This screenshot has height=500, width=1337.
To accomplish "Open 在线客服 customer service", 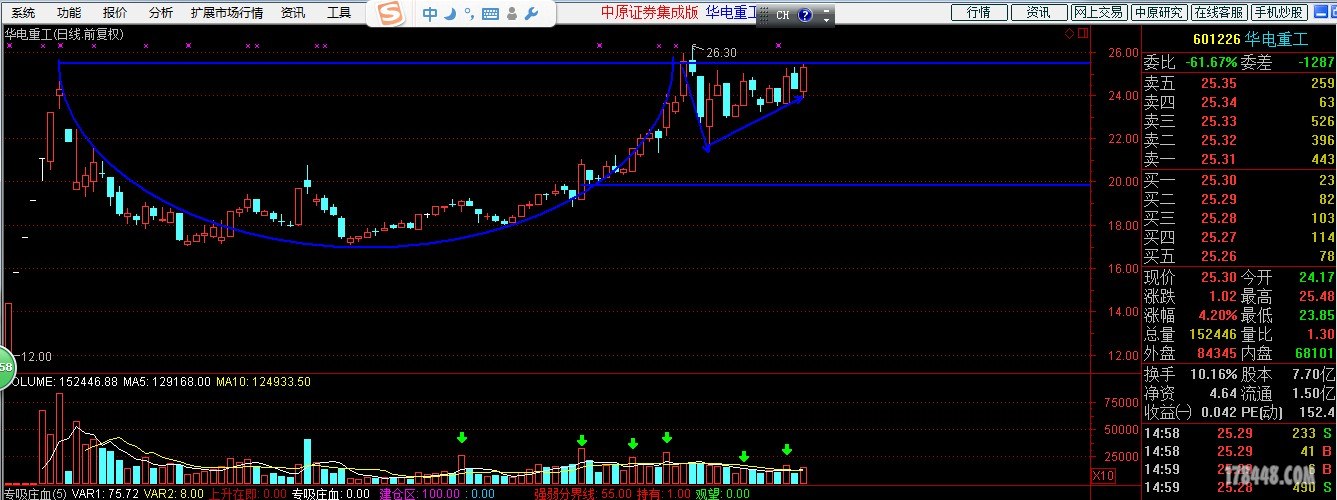I will 1219,12.
